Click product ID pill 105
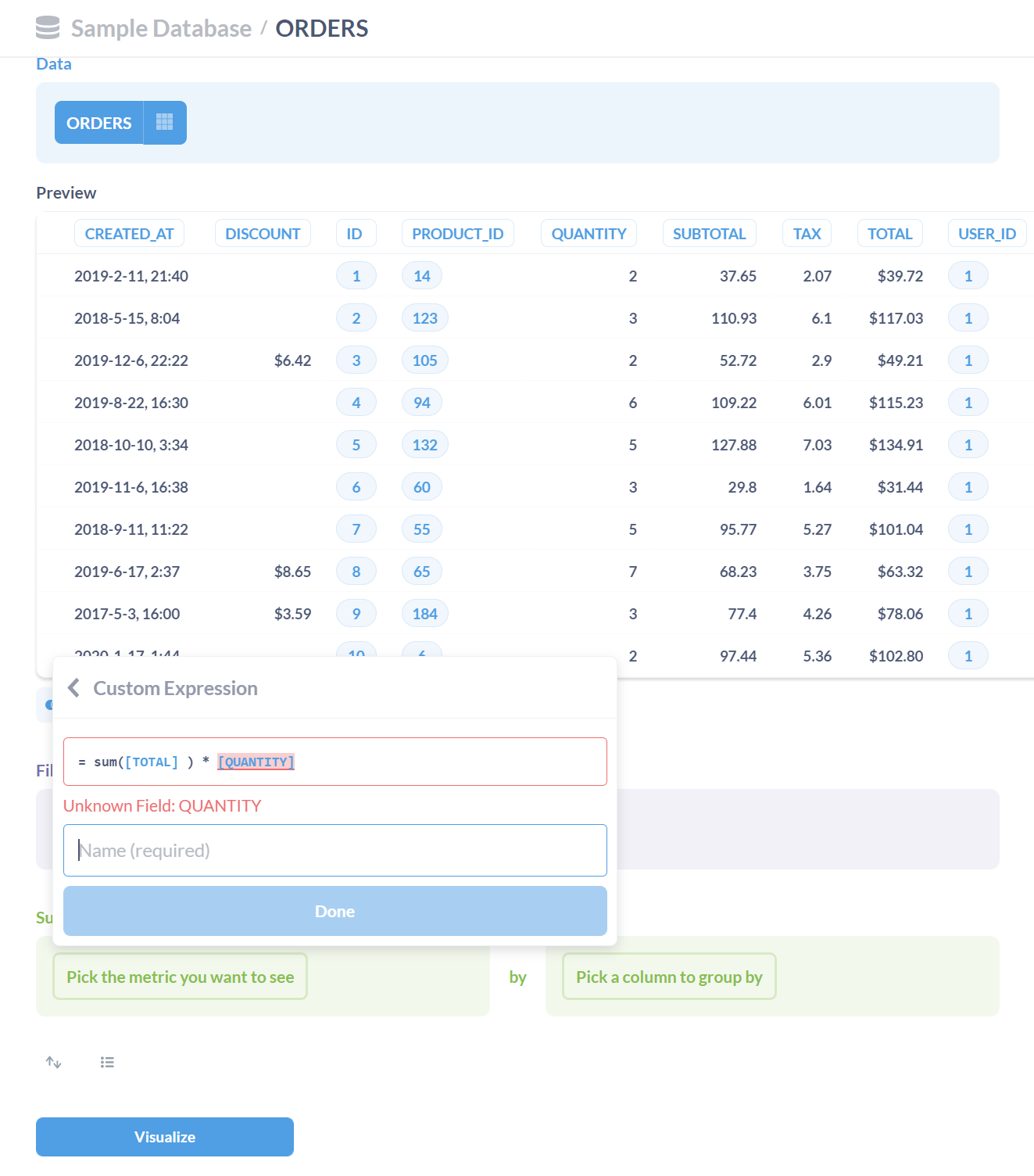This screenshot has width=1034, height=1176. [x=425, y=360]
